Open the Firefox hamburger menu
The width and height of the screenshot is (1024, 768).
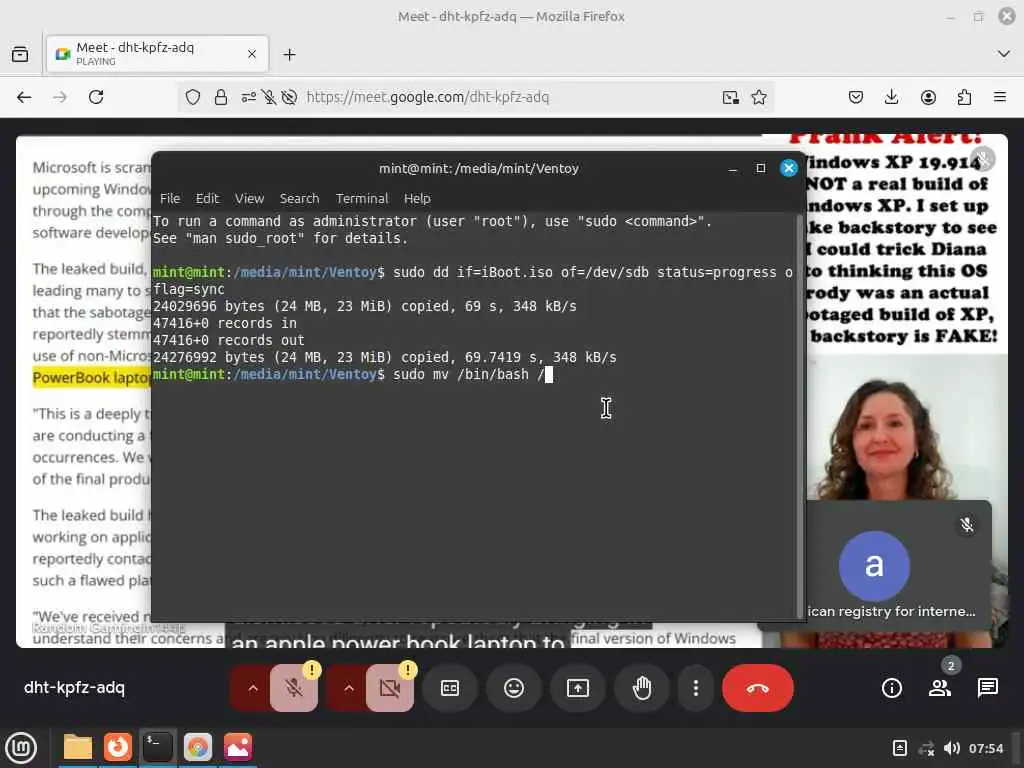1000,97
